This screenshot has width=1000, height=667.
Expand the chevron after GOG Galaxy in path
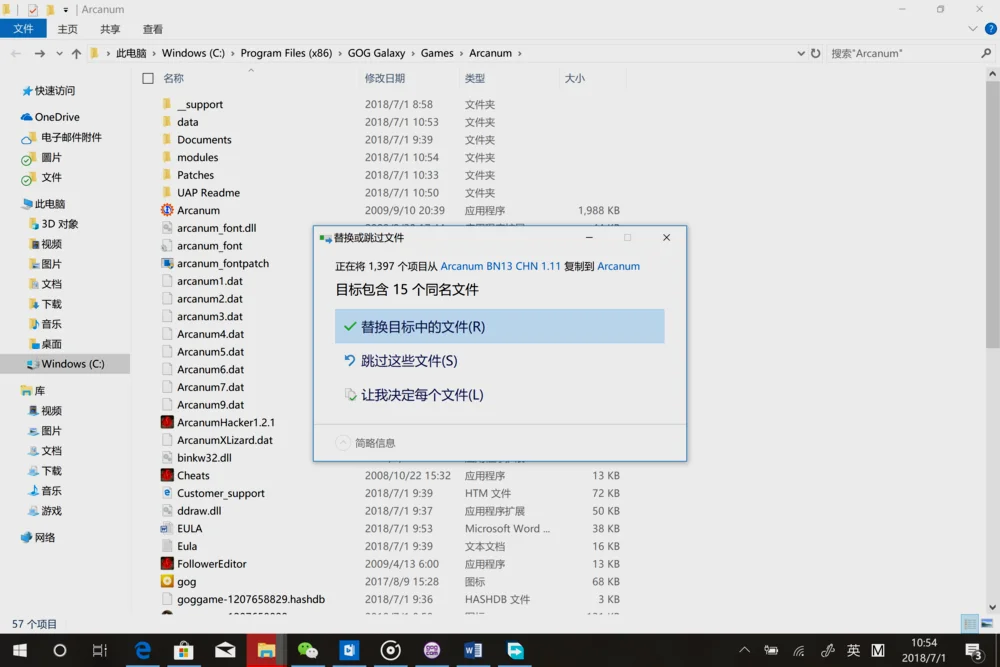(x=413, y=54)
